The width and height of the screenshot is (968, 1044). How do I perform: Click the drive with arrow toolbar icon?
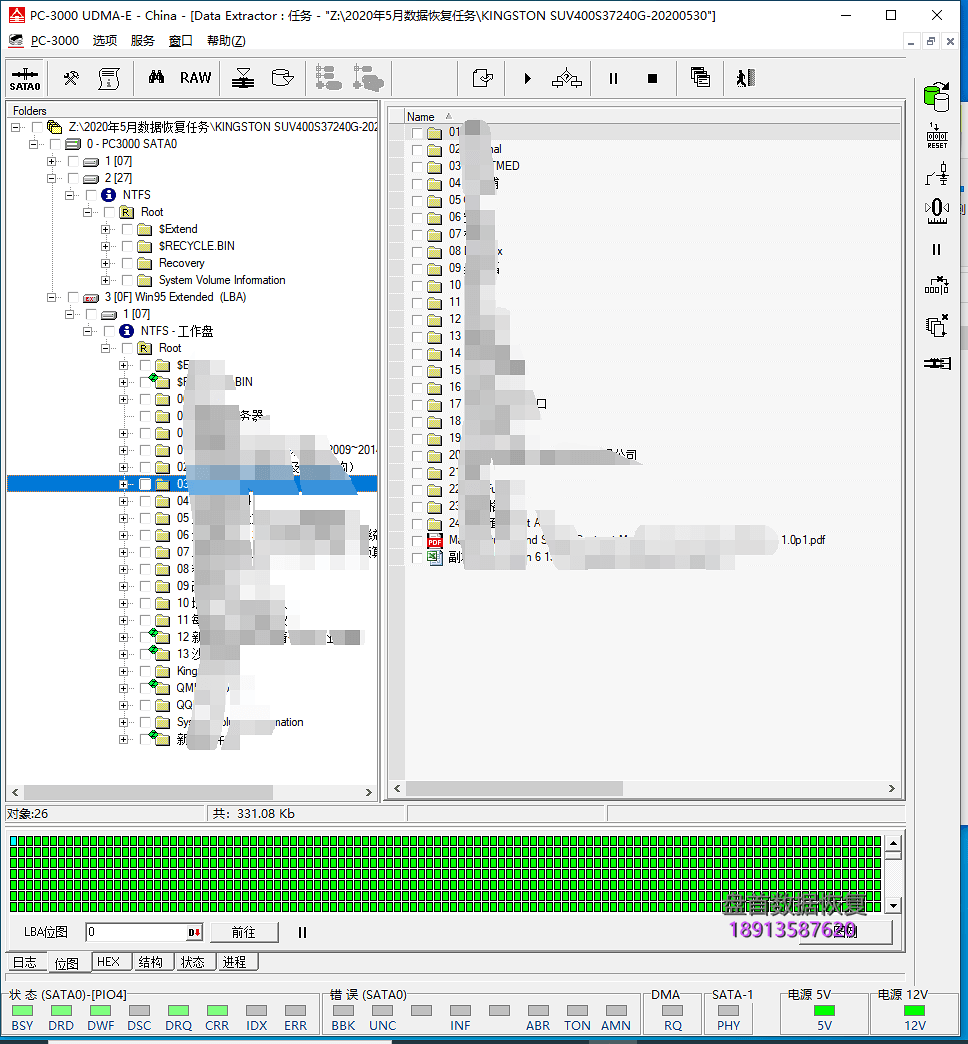coord(282,79)
